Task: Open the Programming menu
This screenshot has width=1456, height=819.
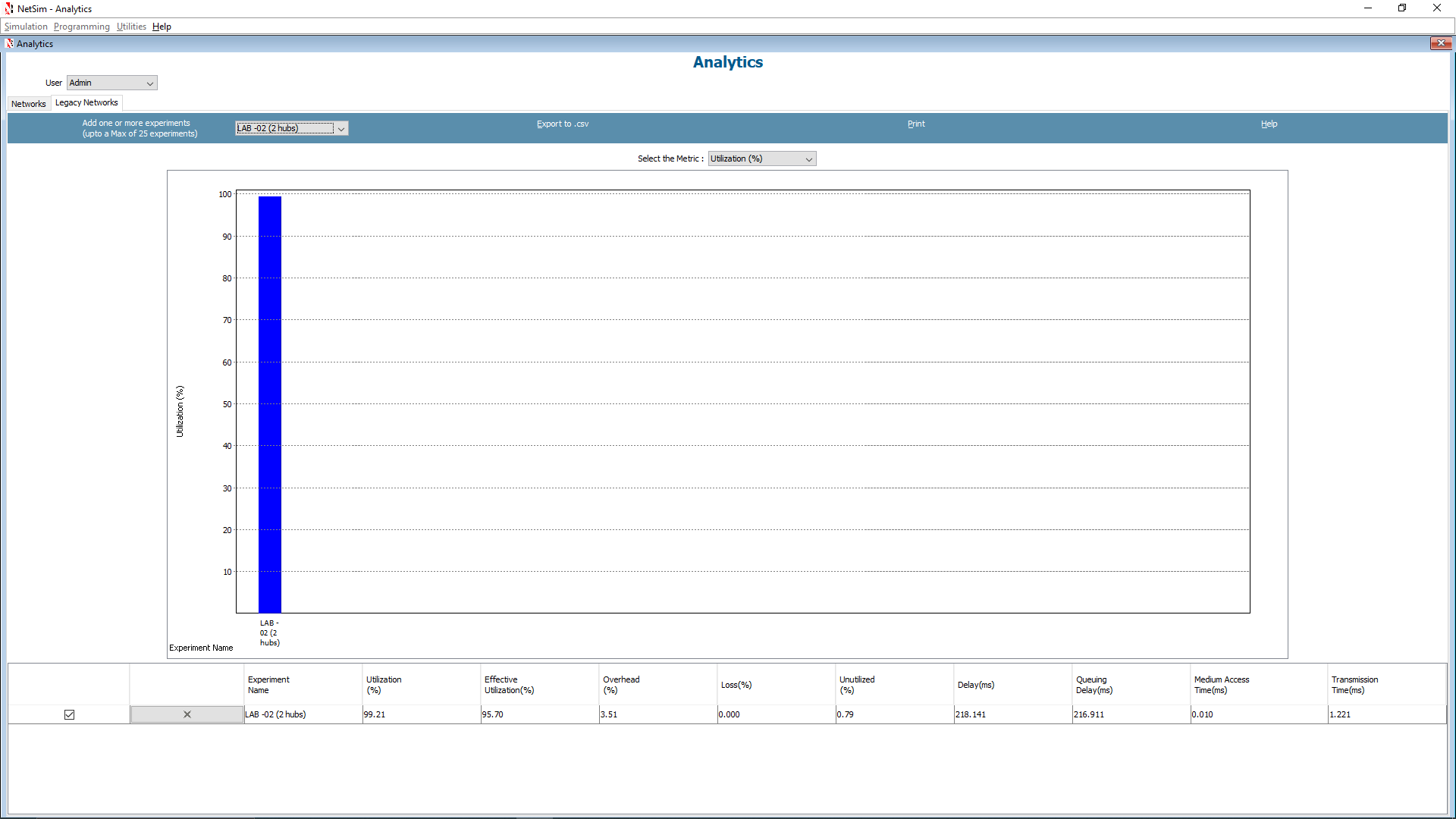Action: click(x=82, y=27)
